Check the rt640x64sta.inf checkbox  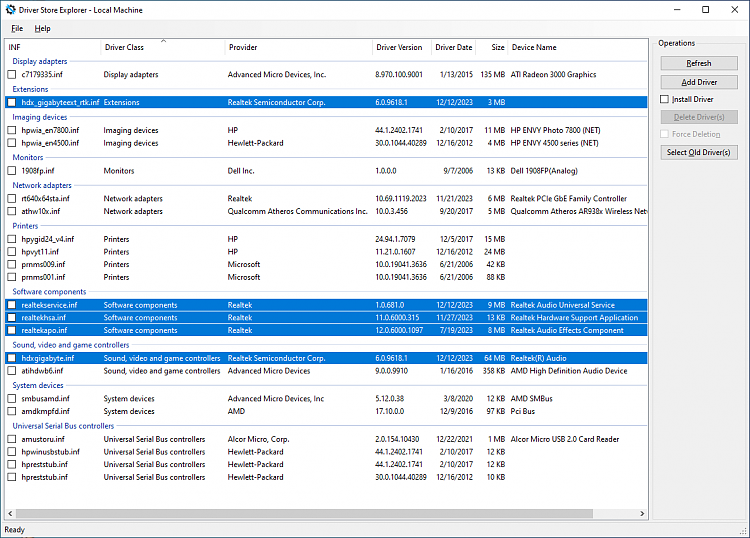[x=12, y=198]
